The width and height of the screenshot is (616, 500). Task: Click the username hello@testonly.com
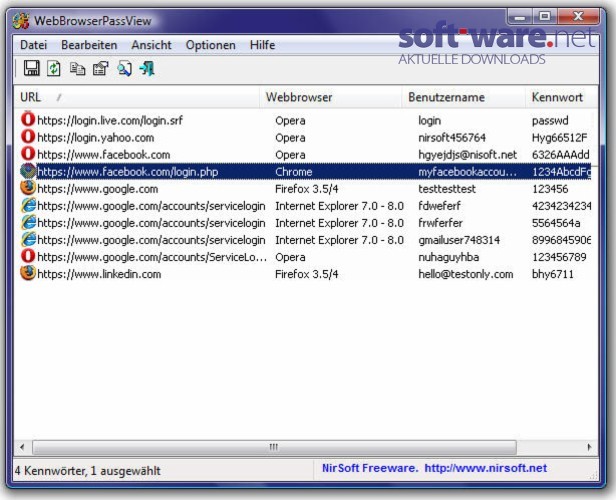[466, 274]
